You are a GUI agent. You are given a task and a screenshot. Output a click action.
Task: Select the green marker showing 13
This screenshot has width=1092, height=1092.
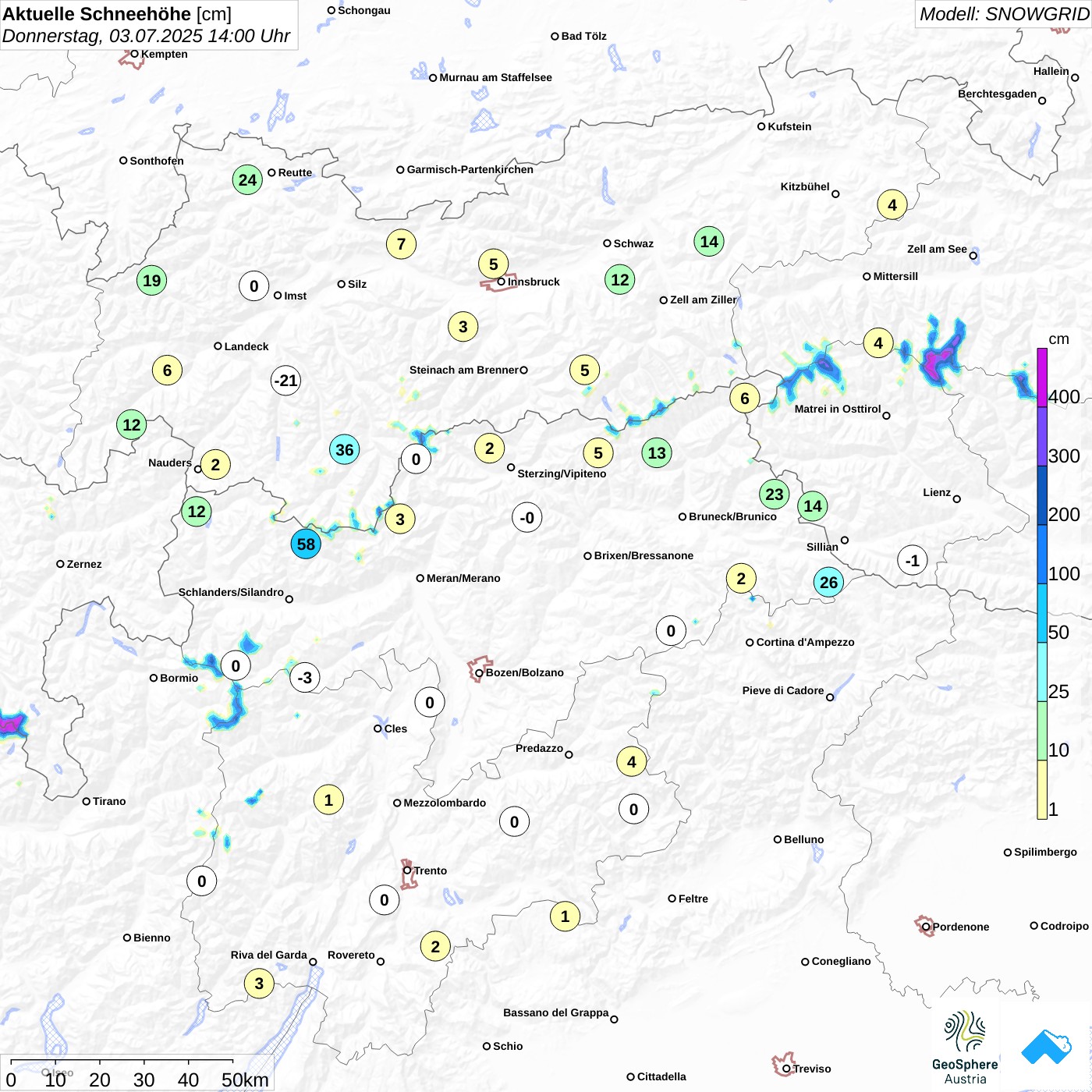pos(657,453)
